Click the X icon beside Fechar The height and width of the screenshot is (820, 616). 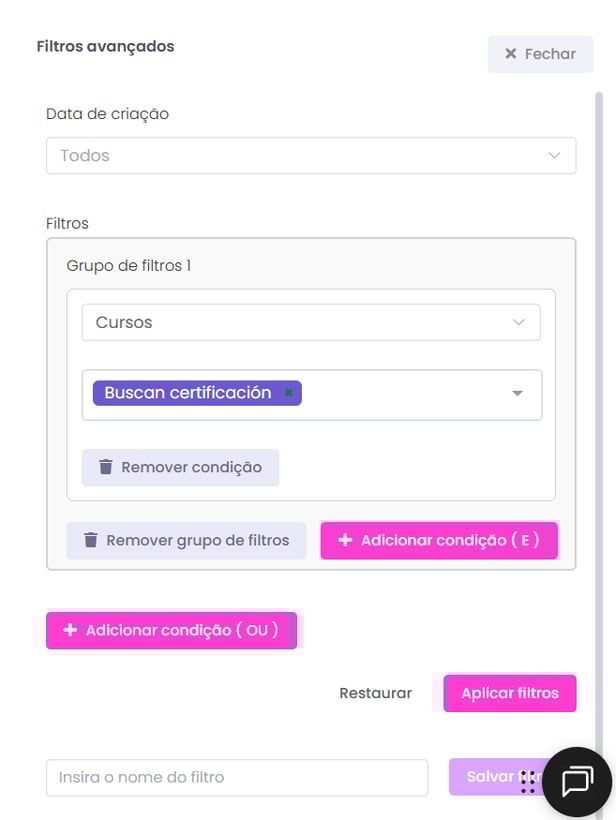point(510,54)
